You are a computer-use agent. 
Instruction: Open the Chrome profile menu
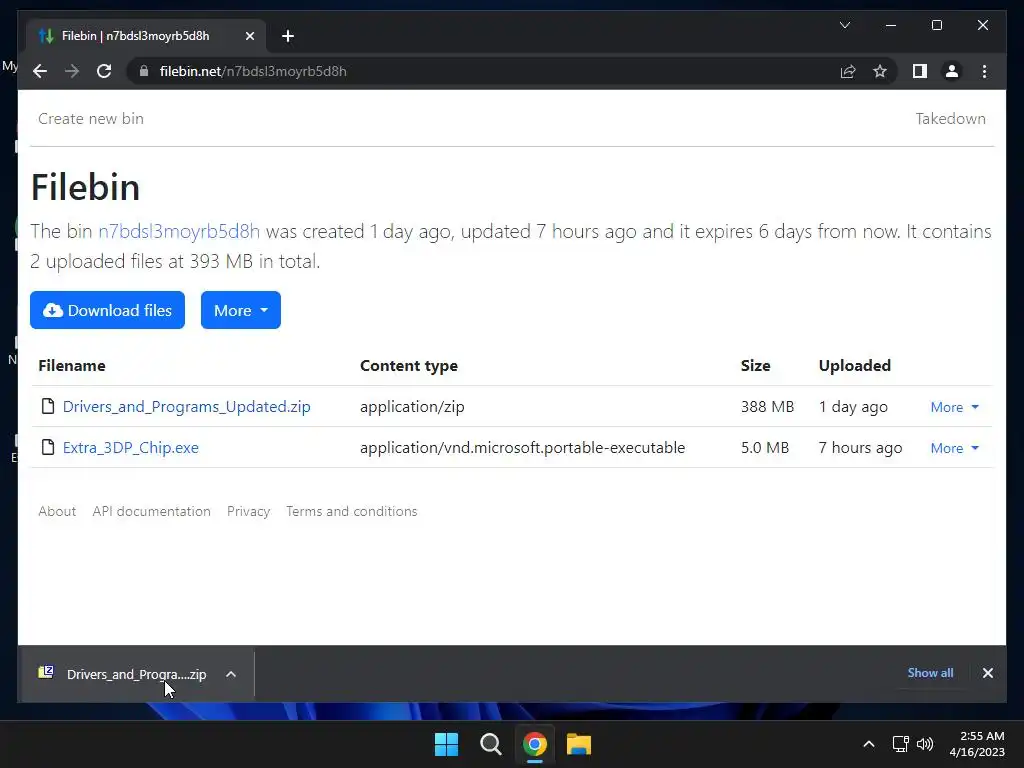[952, 71]
